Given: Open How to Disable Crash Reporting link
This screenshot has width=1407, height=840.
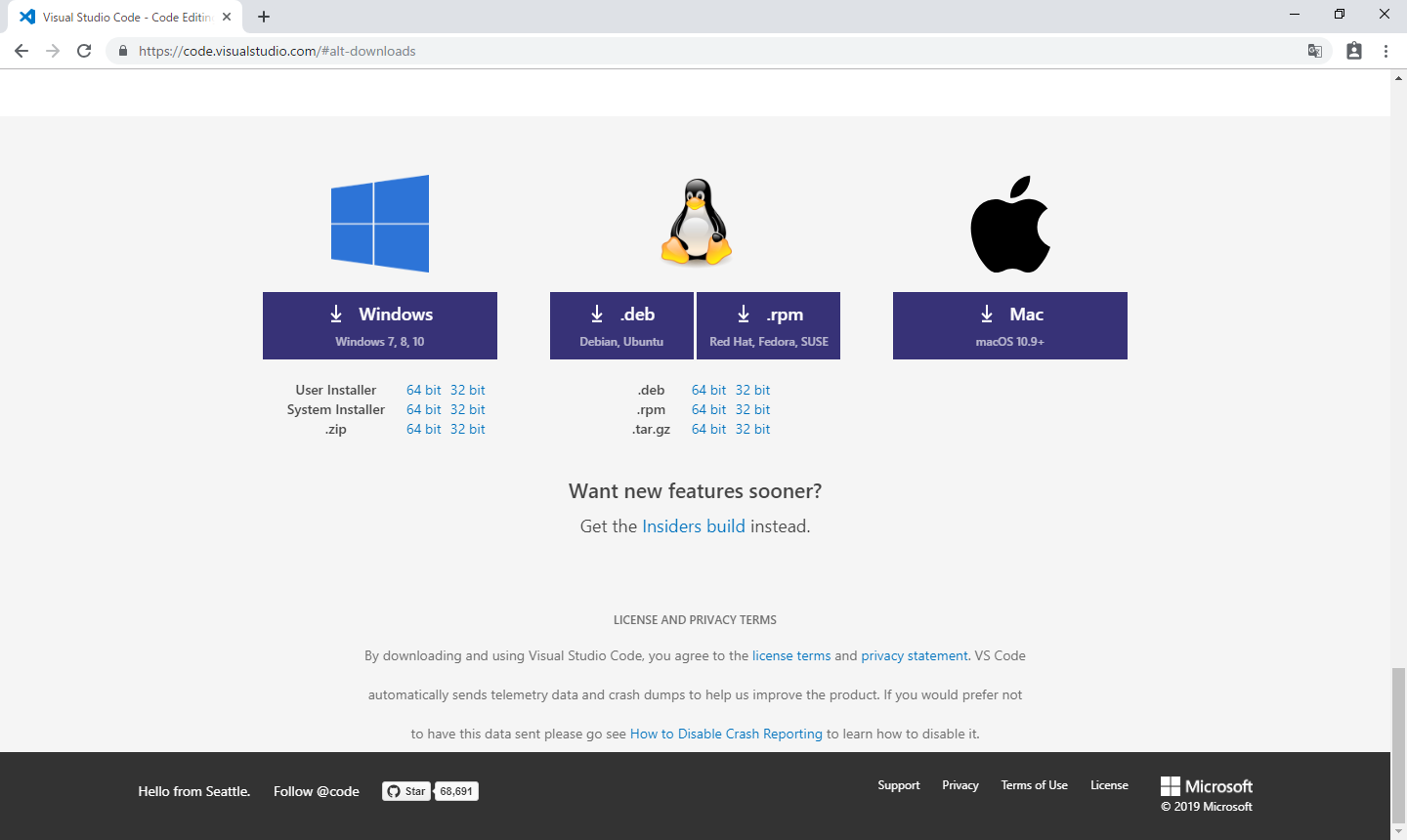Looking at the screenshot, I should point(726,734).
